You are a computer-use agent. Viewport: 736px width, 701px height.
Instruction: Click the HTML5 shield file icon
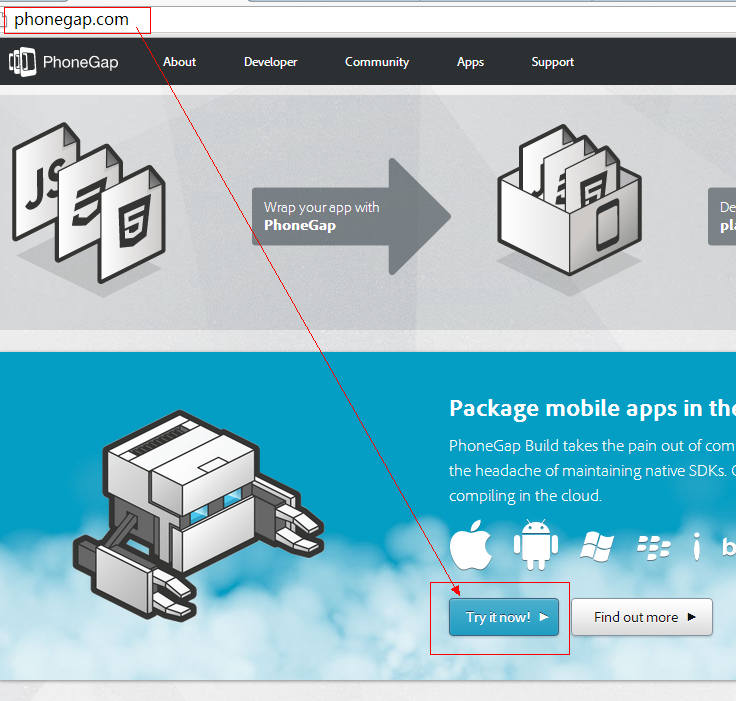click(132, 225)
